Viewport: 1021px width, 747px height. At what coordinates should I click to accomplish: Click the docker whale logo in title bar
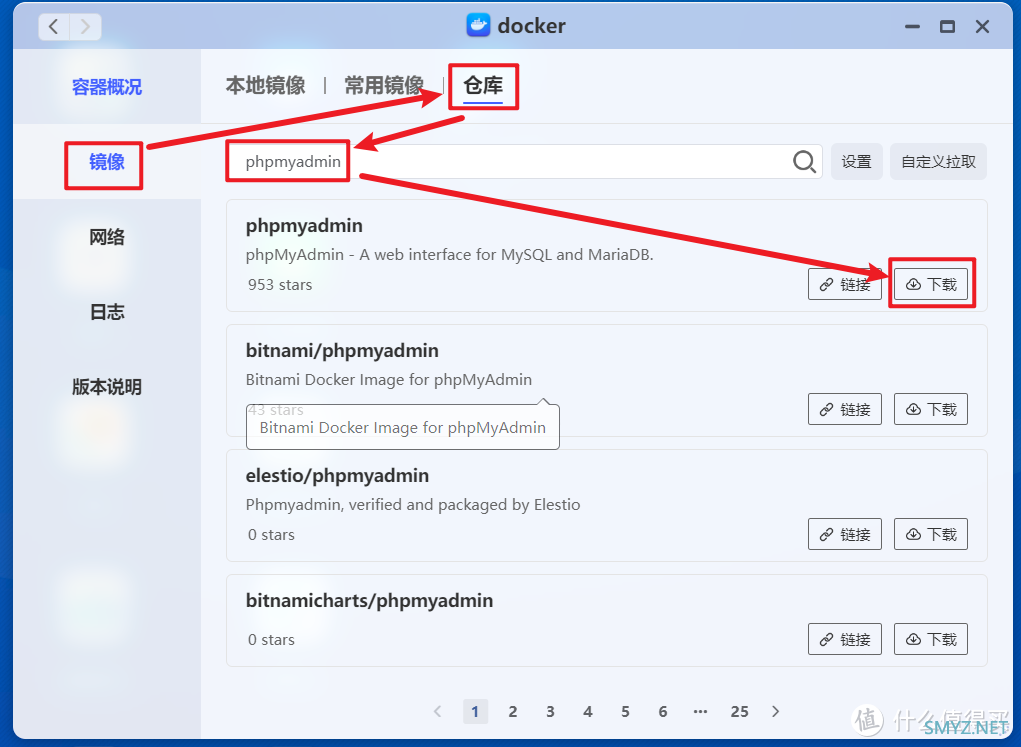coord(479,25)
